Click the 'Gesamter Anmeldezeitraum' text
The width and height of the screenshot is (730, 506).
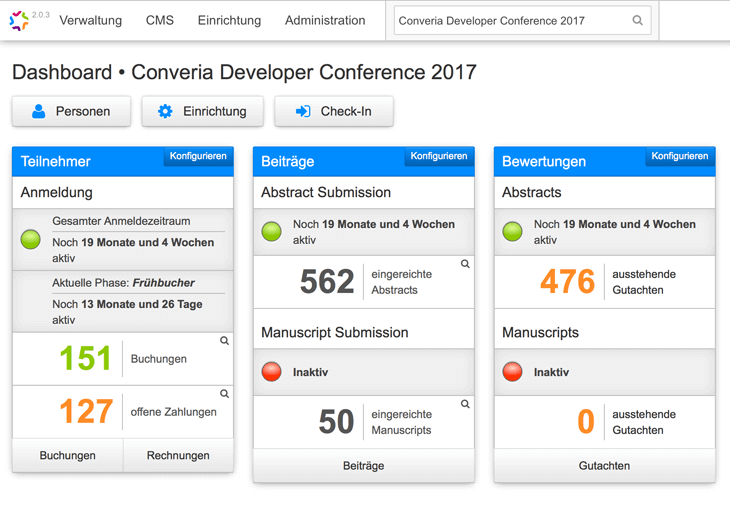coord(121,221)
